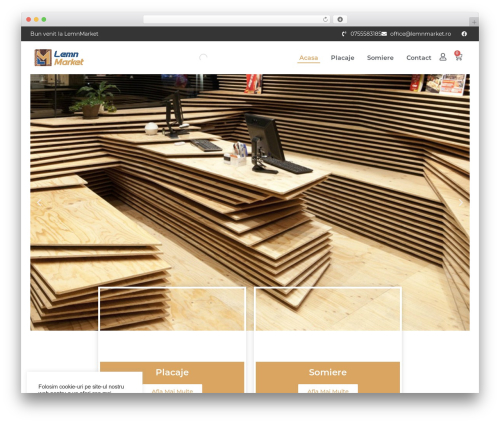Click the Placaje category card title
This screenshot has height=423, width=500.
click(172, 372)
